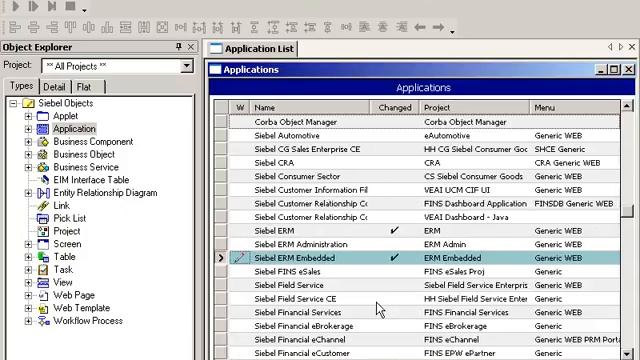Select the Application List tab
Image resolution: width=640 pixels, height=360 pixels.
click(253, 49)
